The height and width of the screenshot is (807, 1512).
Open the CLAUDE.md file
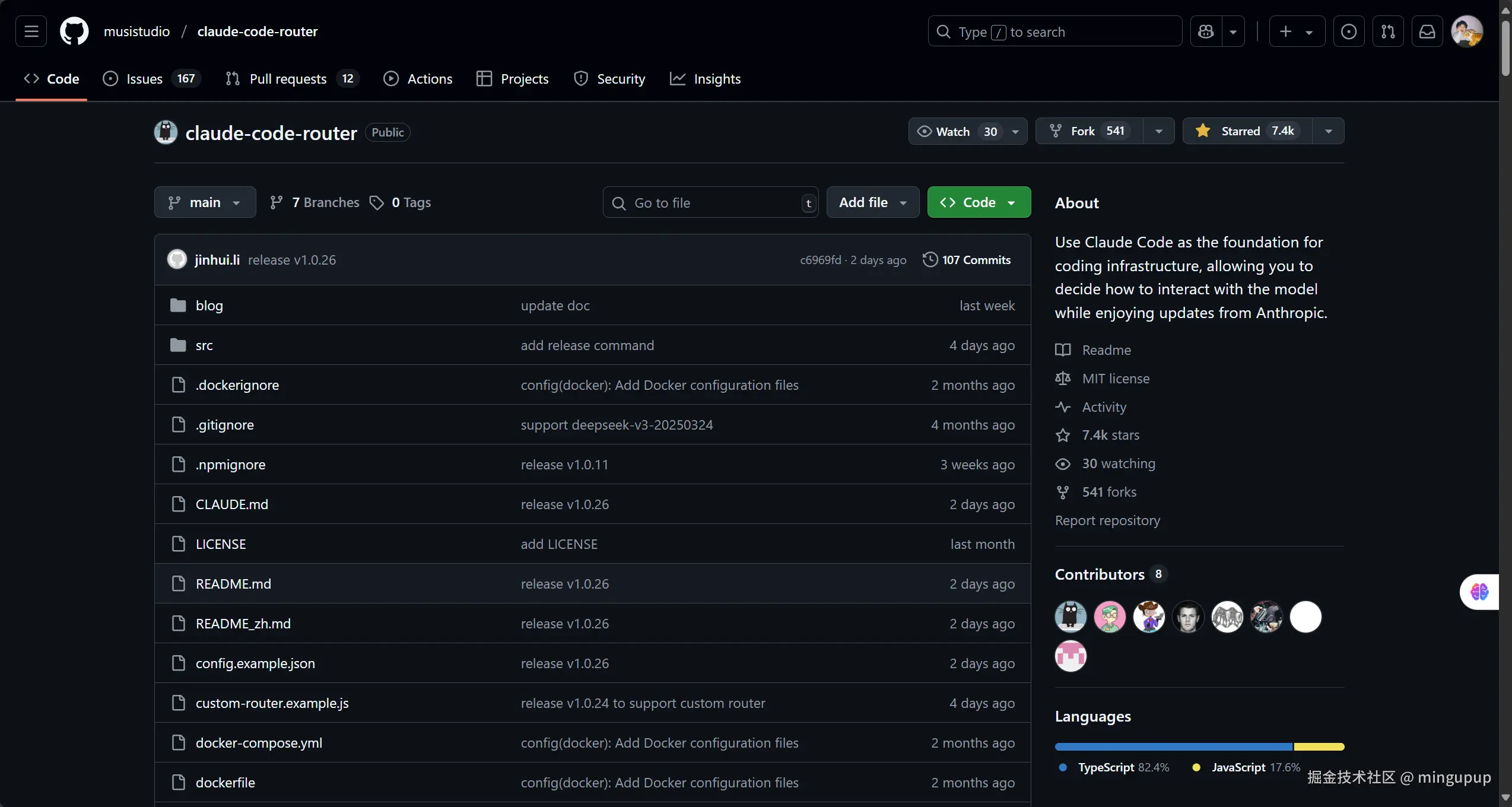pos(232,504)
